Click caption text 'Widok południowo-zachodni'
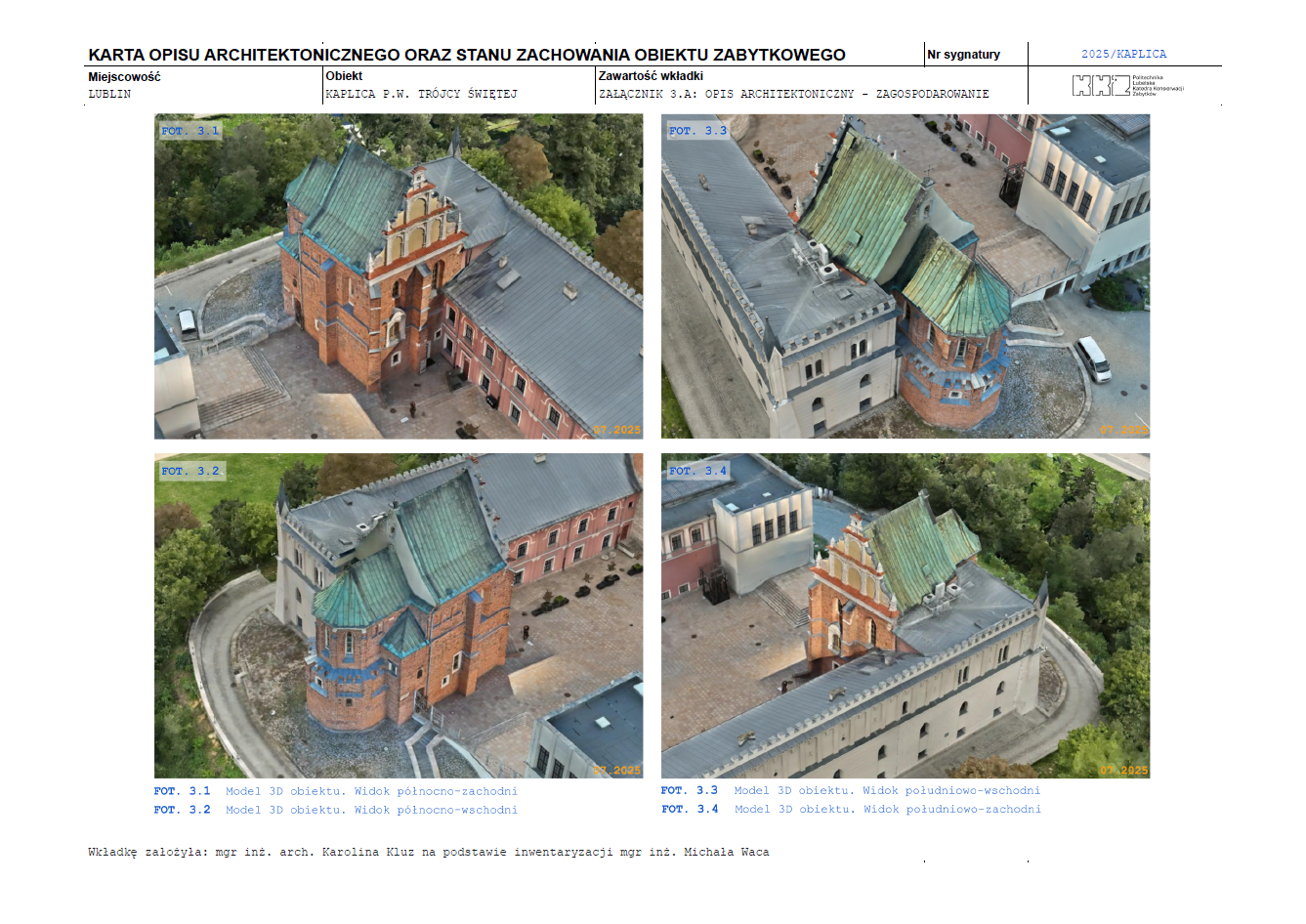 point(952,809)
